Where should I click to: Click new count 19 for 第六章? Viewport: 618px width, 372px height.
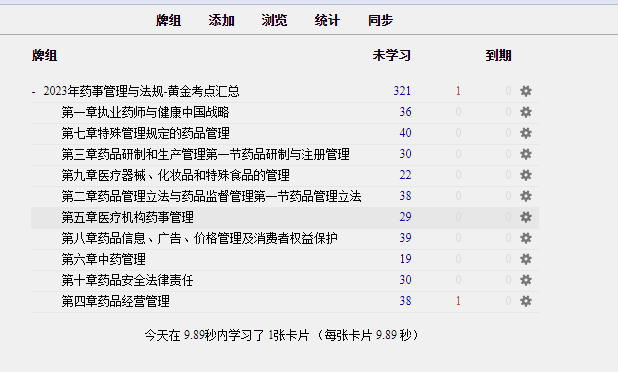405,259
